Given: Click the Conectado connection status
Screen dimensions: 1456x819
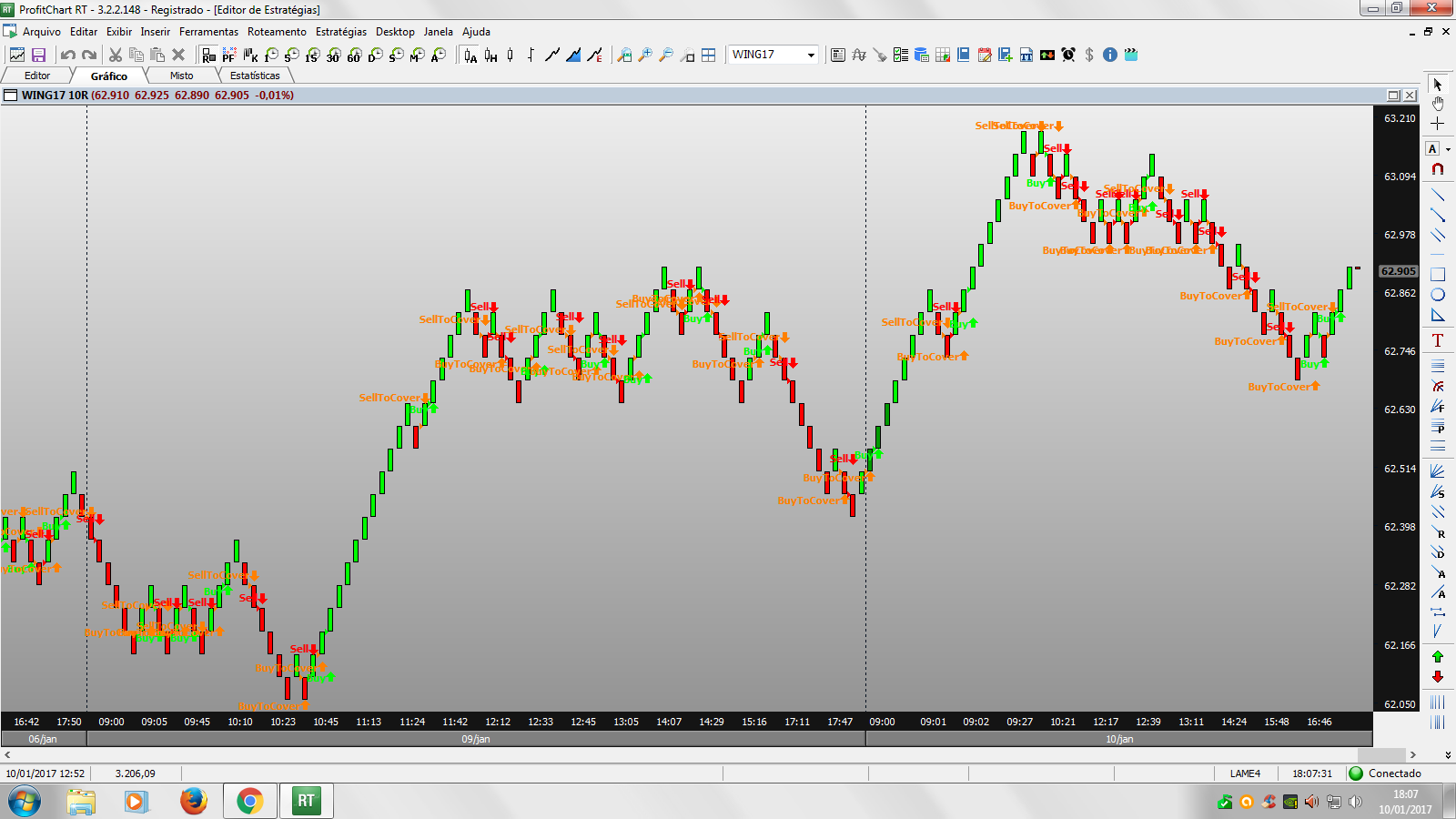Looking at the screenshot, I should 1394,773.
